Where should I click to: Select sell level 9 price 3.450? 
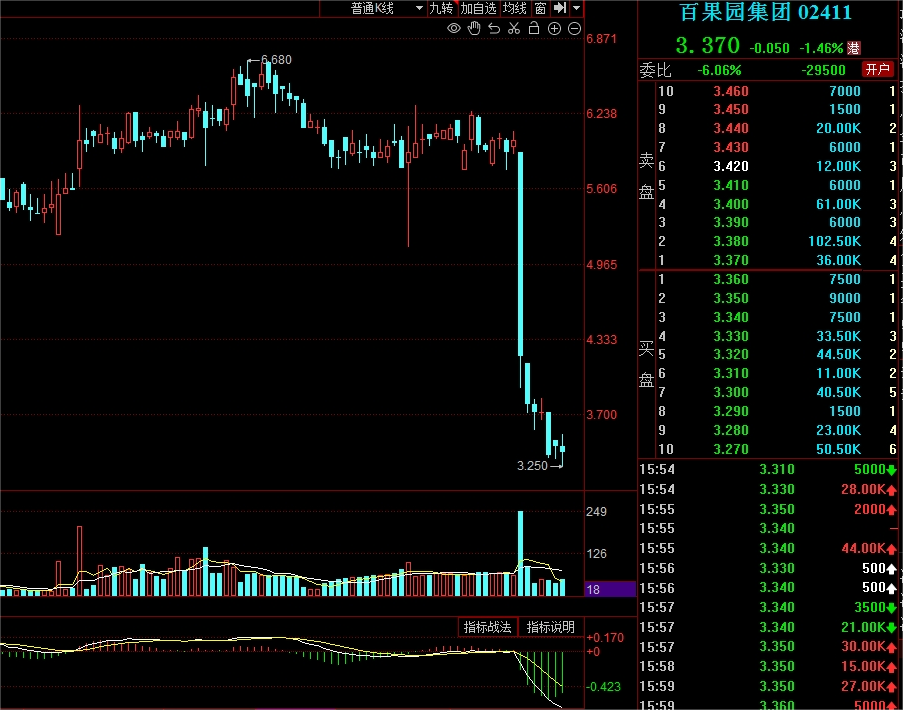(x=731, y=109)
